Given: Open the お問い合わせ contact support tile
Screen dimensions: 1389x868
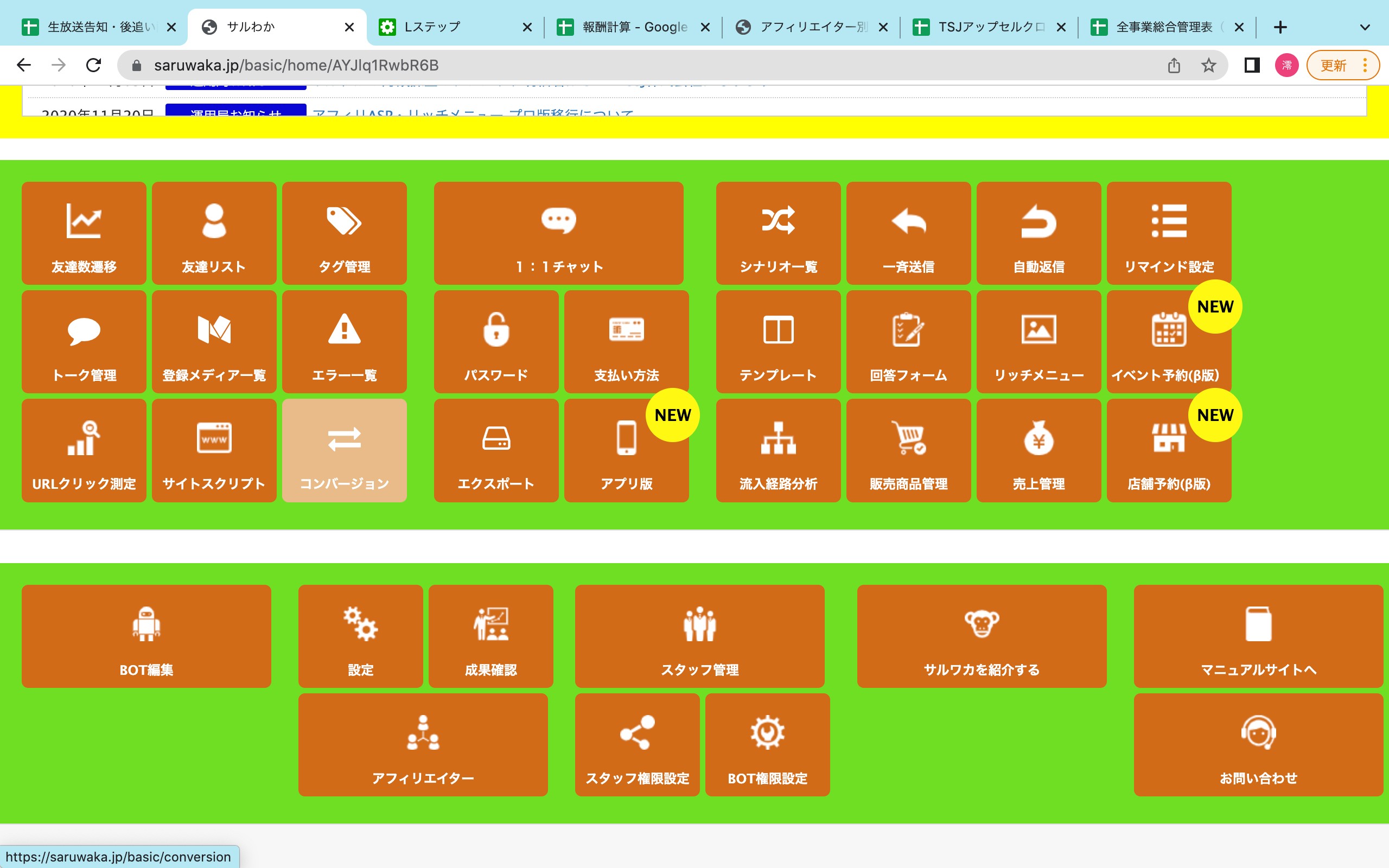Looking at the screenshot, I should tap(1258, 744).
